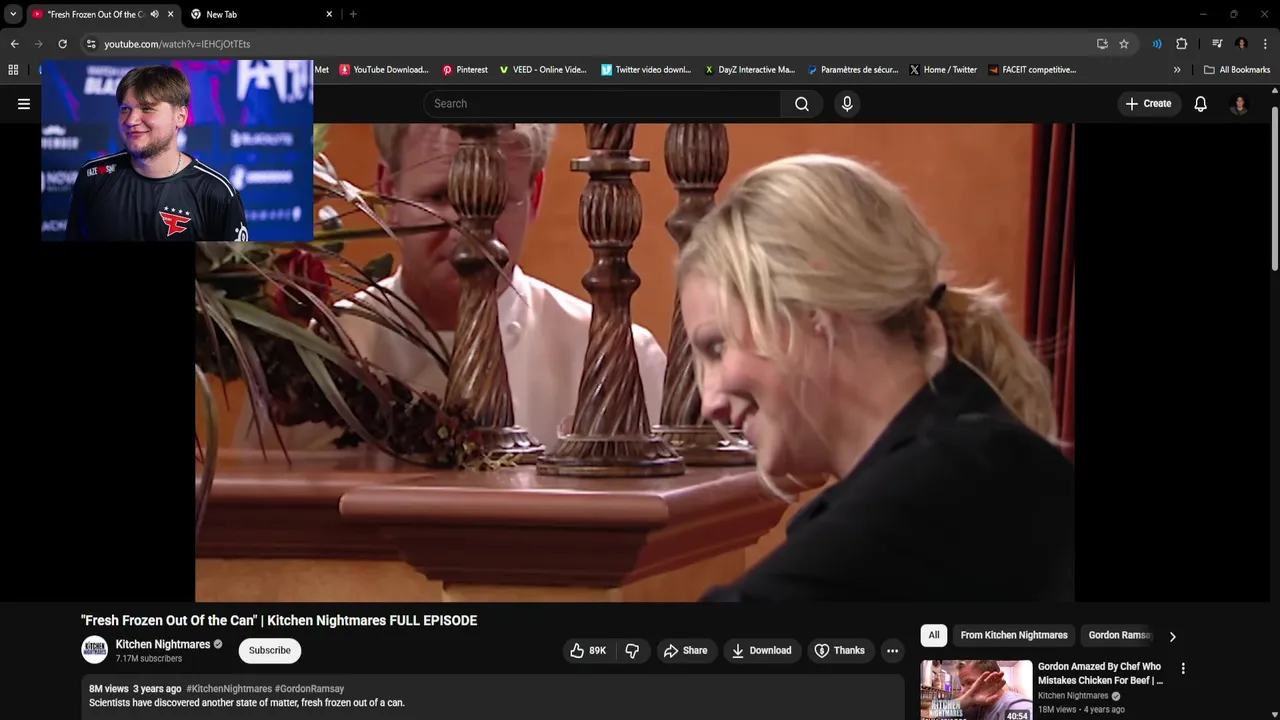
Task: View site information icon in address bar
Action: tap(91, 44)
